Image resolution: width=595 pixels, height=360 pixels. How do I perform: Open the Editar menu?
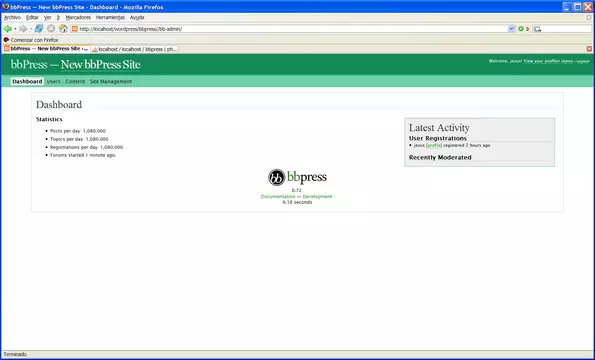[32, 17]
